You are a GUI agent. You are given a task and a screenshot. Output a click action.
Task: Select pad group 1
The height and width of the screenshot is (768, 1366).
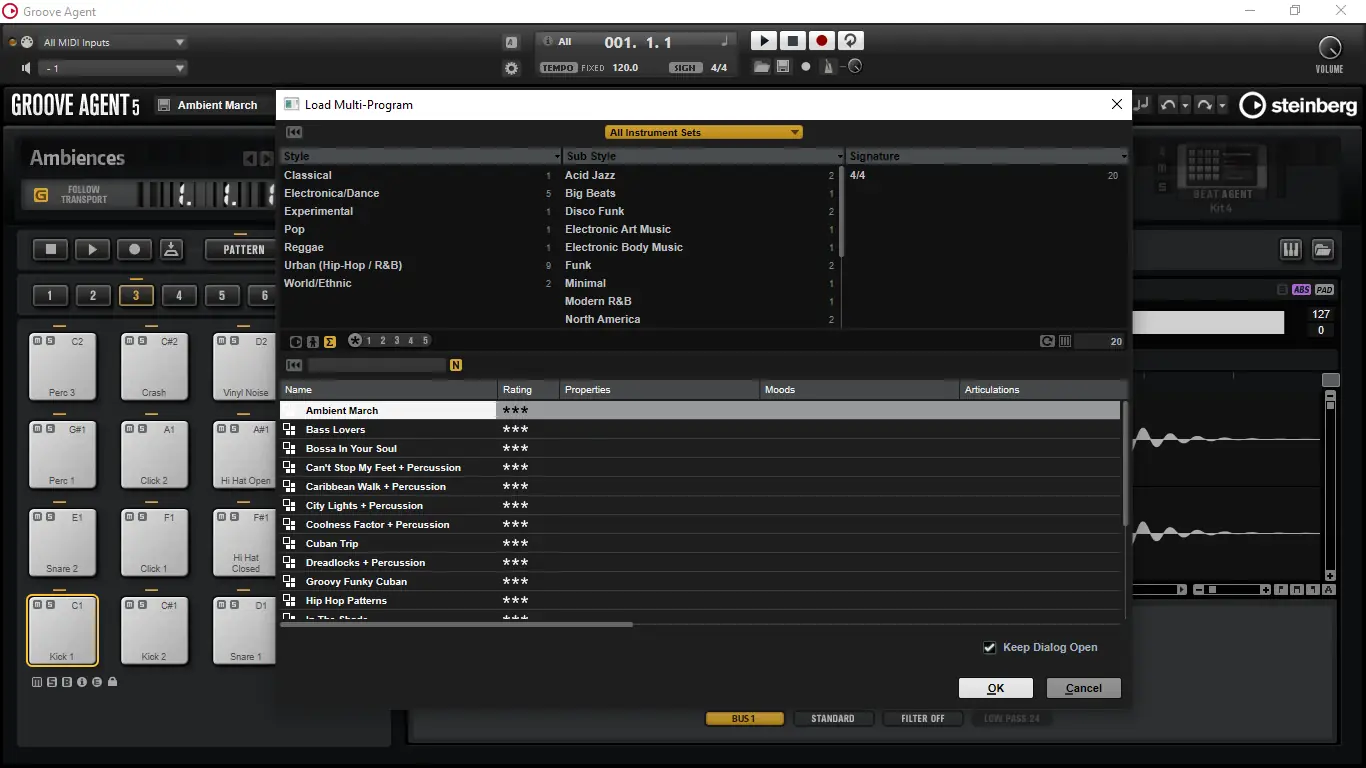coord(50,295)
